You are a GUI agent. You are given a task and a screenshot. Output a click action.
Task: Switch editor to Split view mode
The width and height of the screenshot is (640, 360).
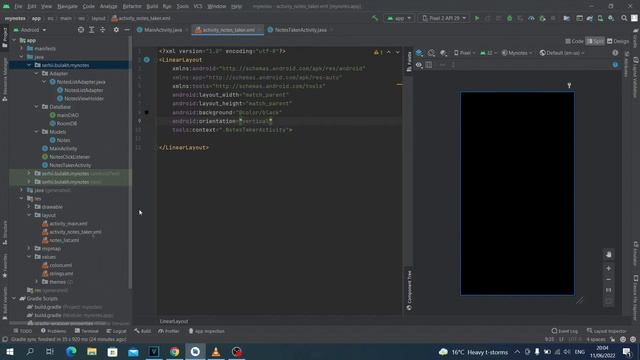(595, 41)
